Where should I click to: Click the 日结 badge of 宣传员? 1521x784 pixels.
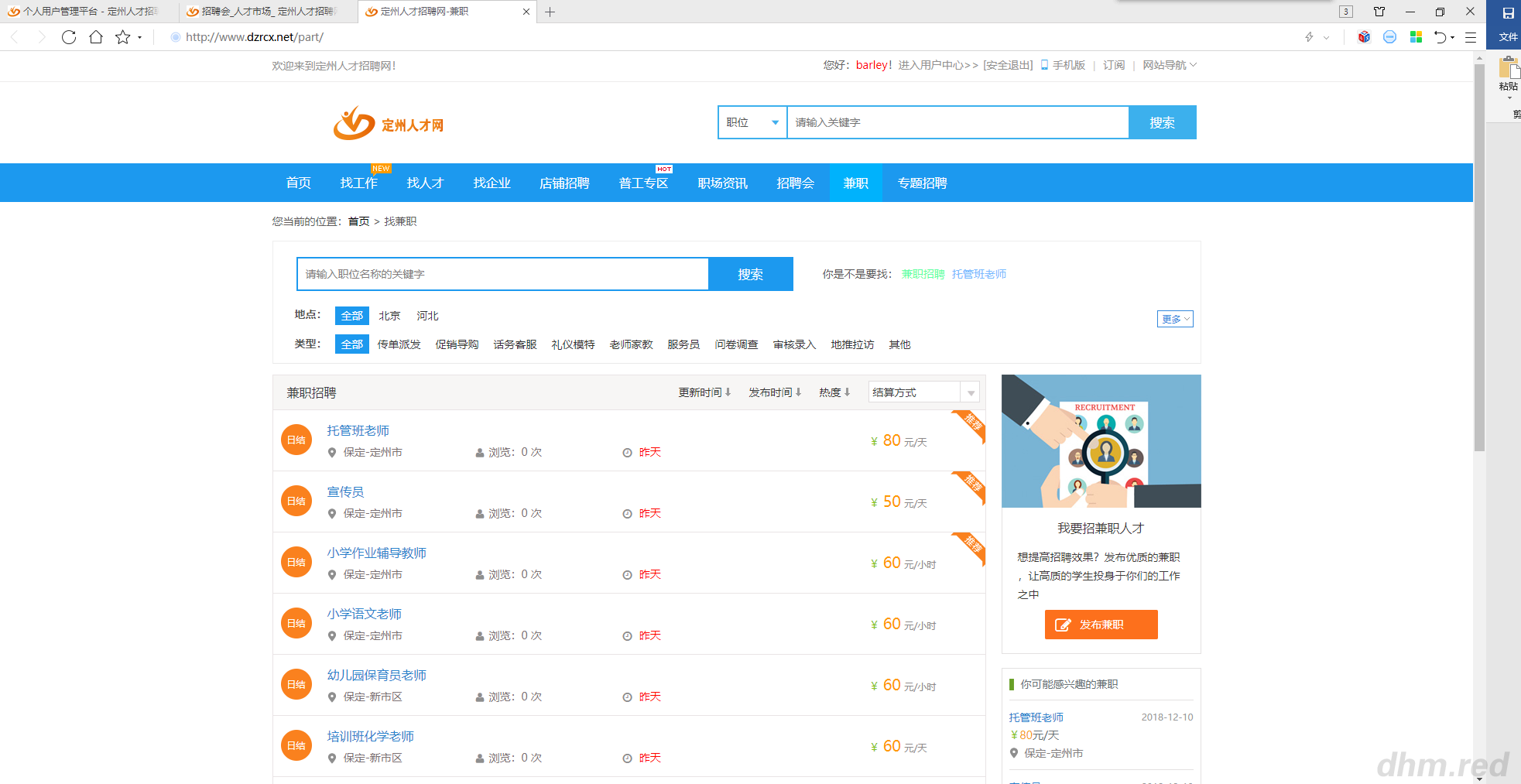point(296,502)
